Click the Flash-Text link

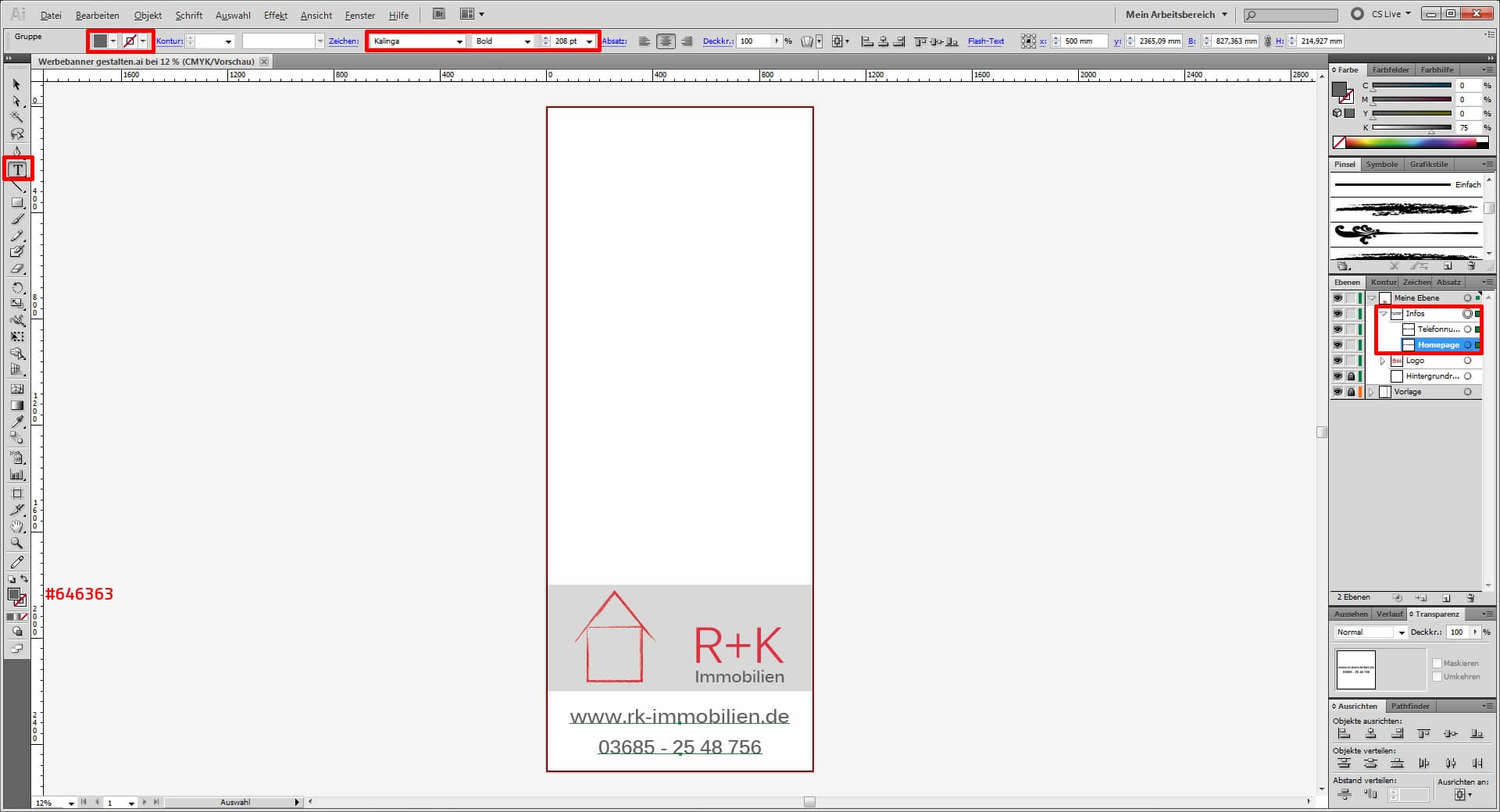tap(985, 41)
